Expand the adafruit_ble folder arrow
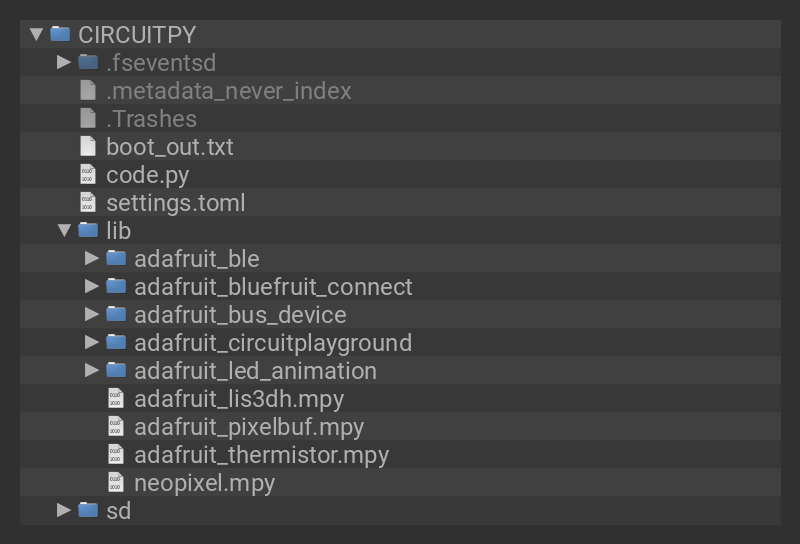 [92, 258]
